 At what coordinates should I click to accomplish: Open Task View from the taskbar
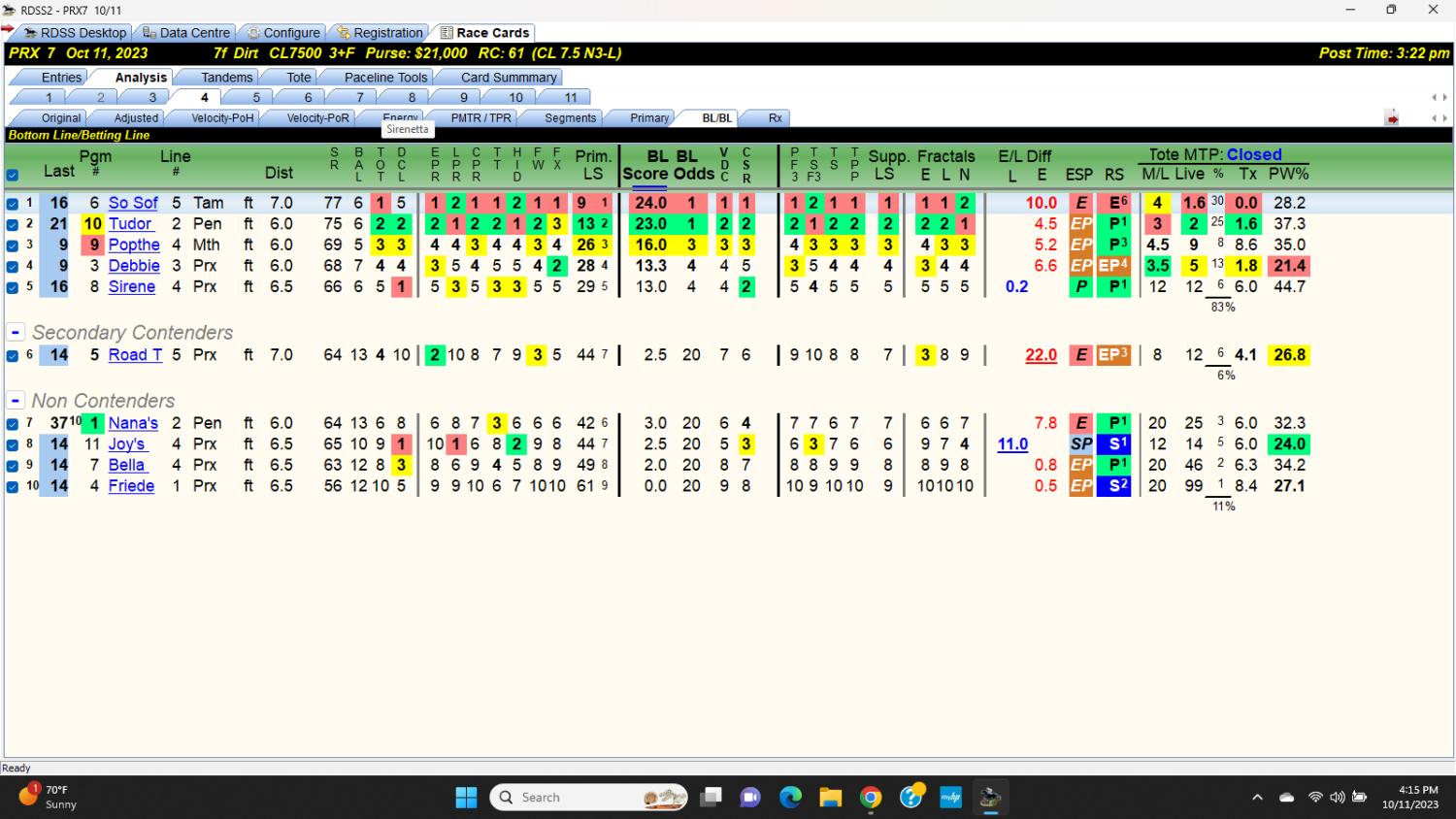pos(711,798)
